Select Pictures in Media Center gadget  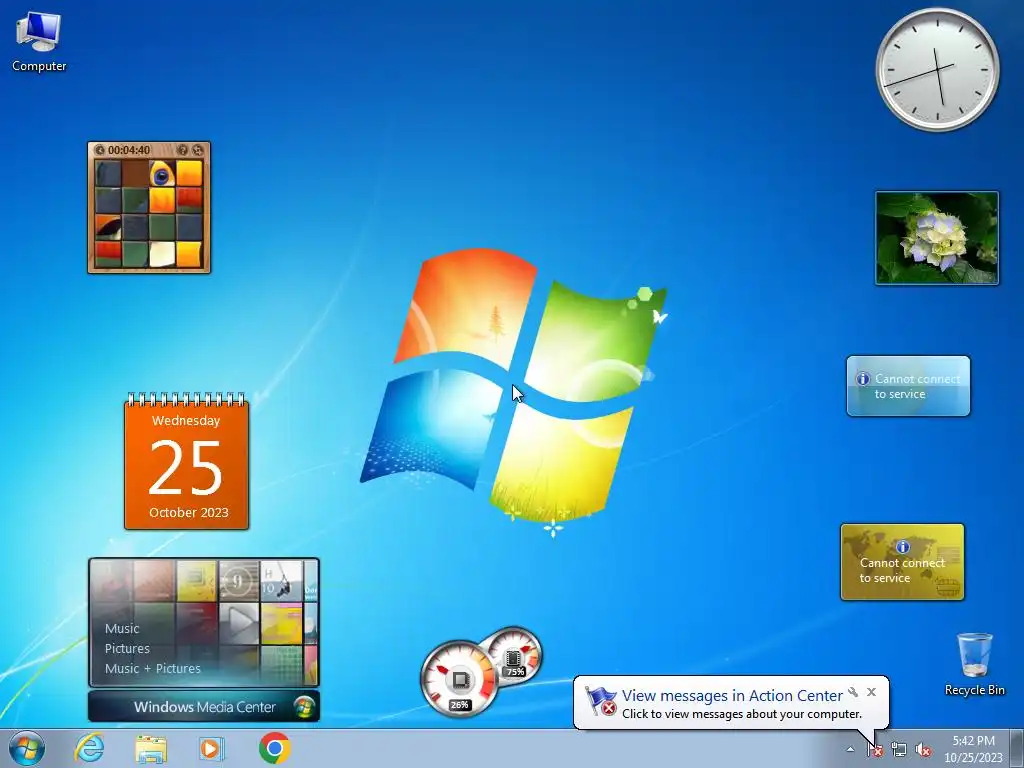(x=127, y=648)
